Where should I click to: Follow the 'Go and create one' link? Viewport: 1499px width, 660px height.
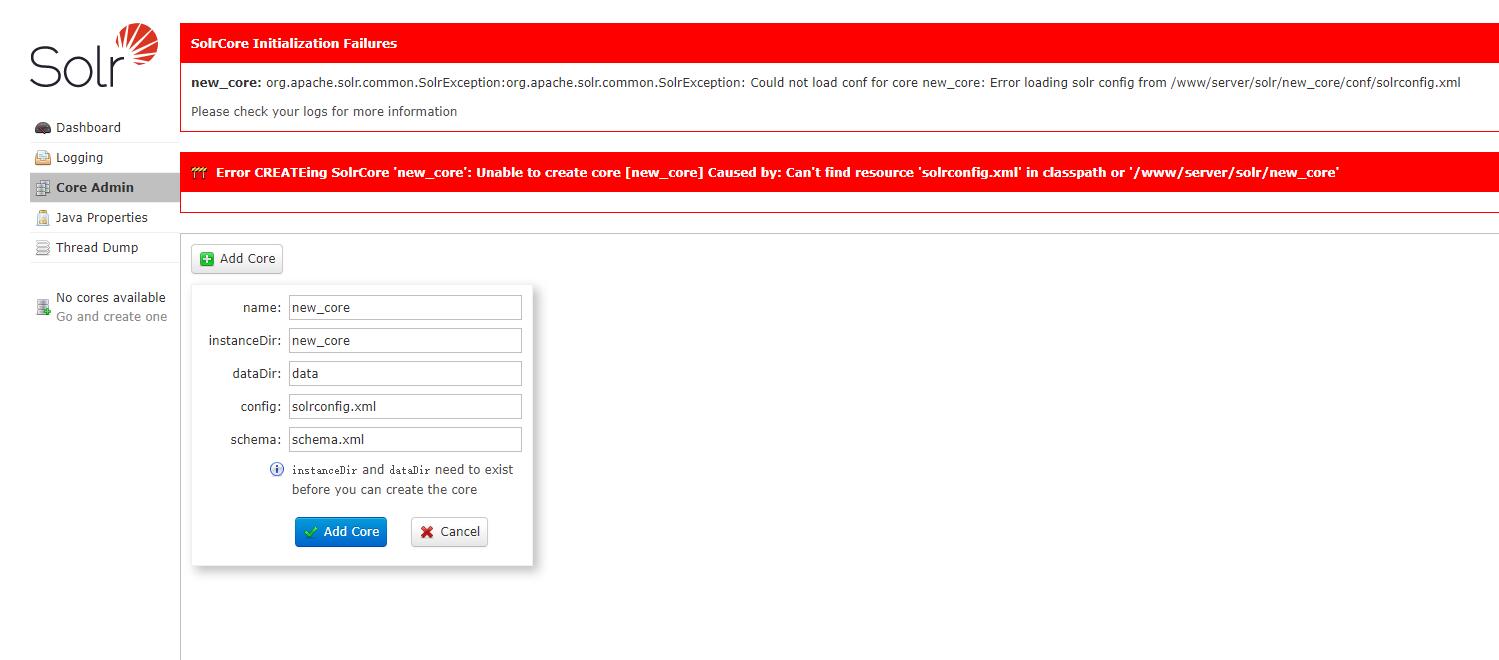tap(112, 316)
